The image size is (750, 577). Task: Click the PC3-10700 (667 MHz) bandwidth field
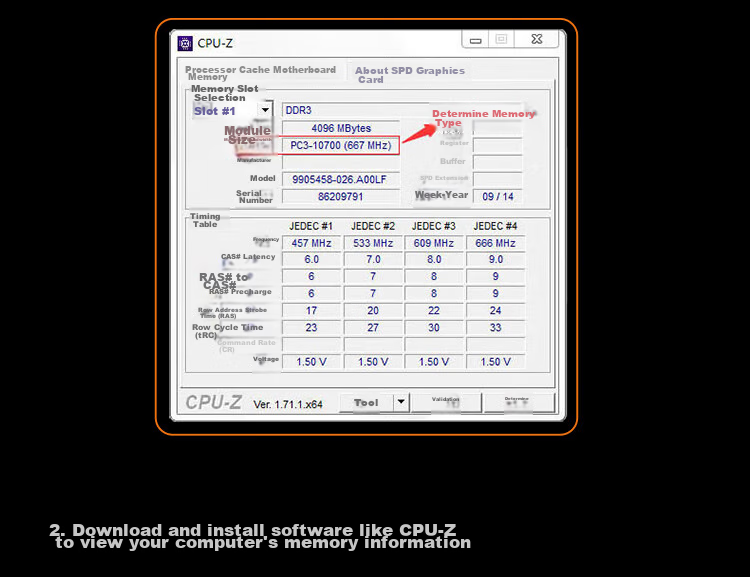point(341,145)
